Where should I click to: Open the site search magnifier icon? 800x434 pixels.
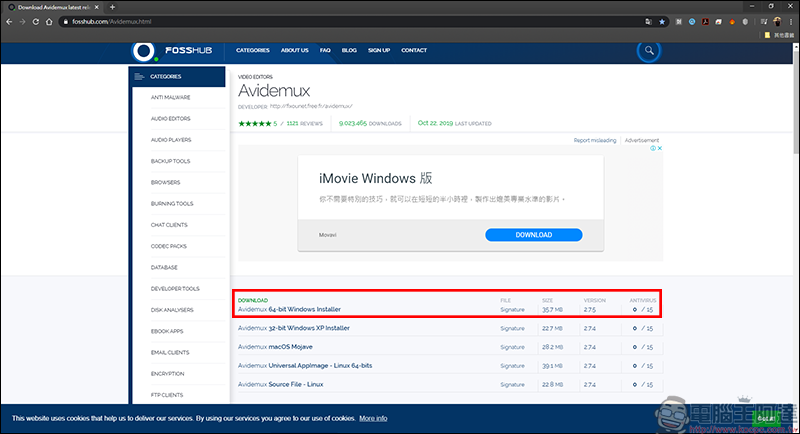pos(649,50)
